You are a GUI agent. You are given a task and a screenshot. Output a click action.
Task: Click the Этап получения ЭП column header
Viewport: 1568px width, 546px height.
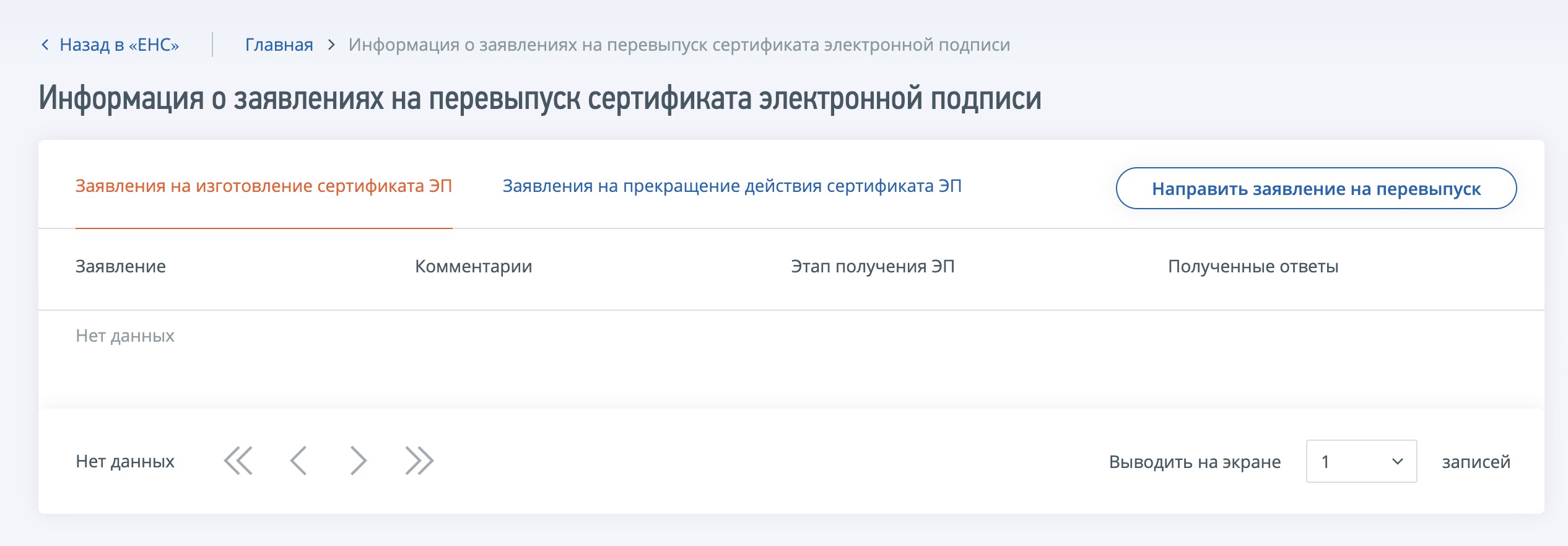coord(873,266)
